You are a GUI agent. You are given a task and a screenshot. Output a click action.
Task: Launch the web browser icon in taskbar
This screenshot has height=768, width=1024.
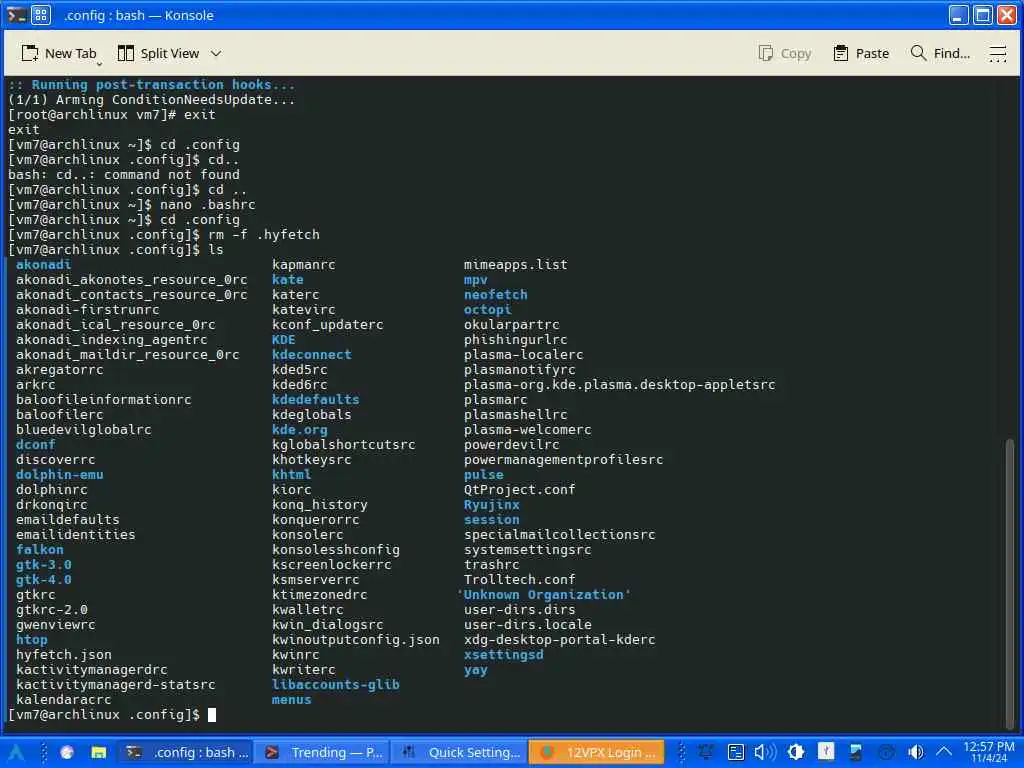67,752
